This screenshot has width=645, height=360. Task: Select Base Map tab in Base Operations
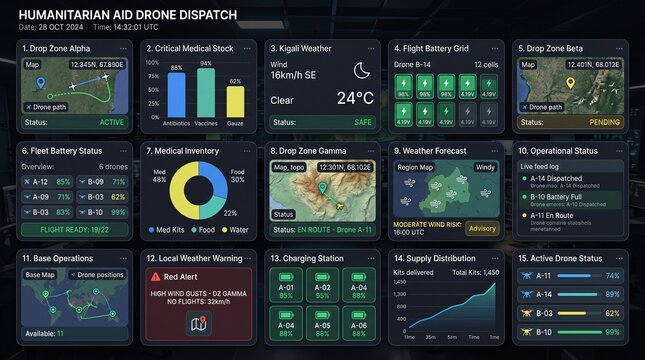40,275
